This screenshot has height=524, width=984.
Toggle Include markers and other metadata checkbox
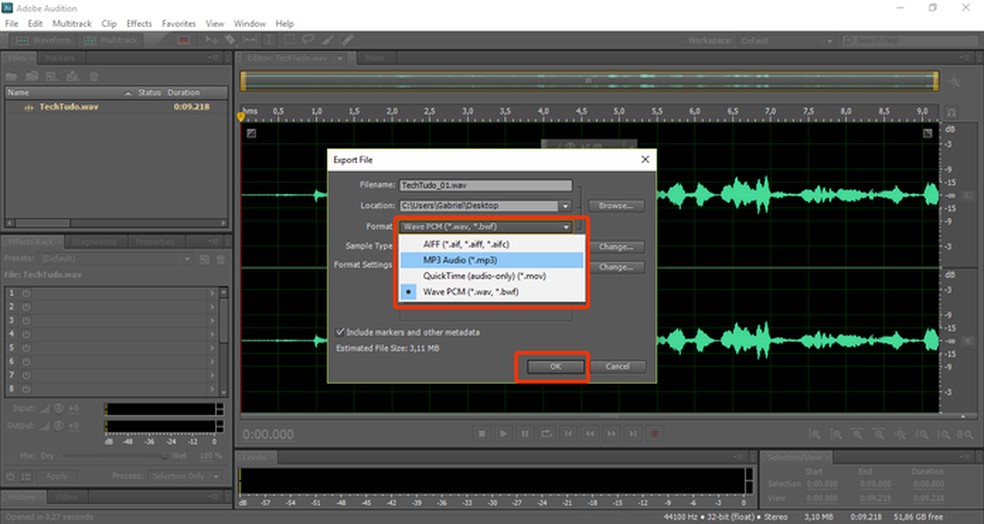coord(341,331)
